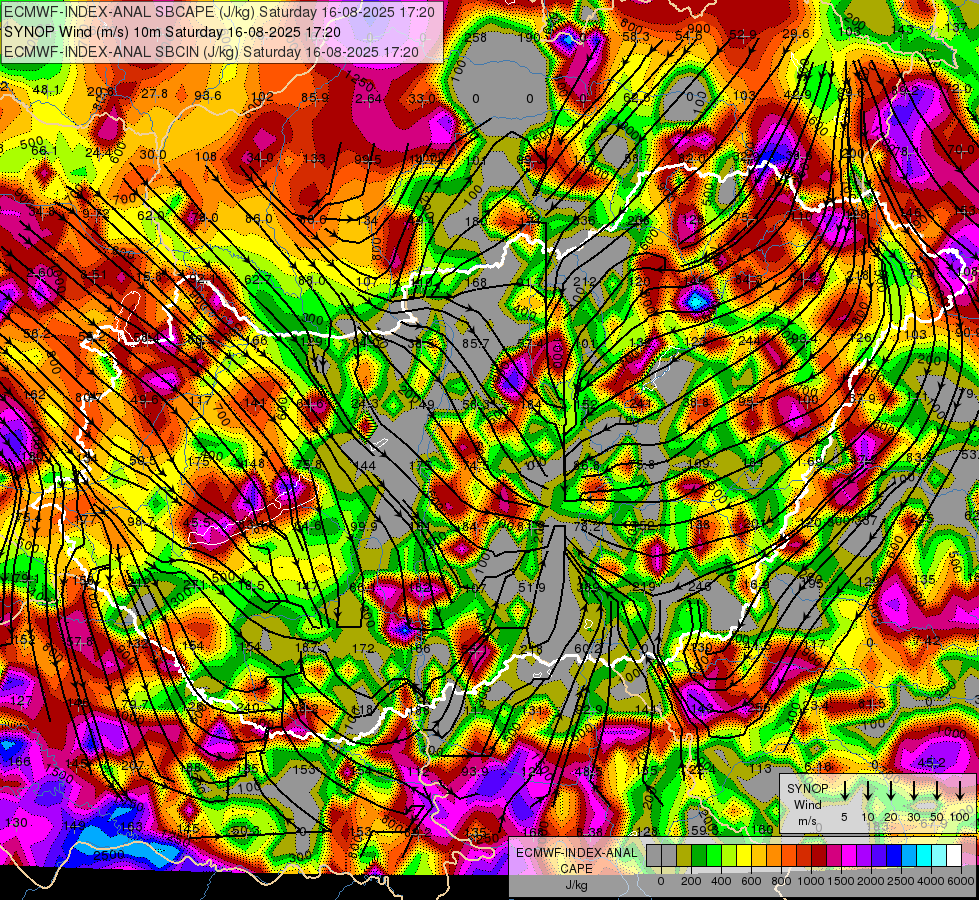The width and height of the screenshot is (979, 900).
Task: Click the 4000 tick label on CAPE scale
Action: tap(931, 881)
